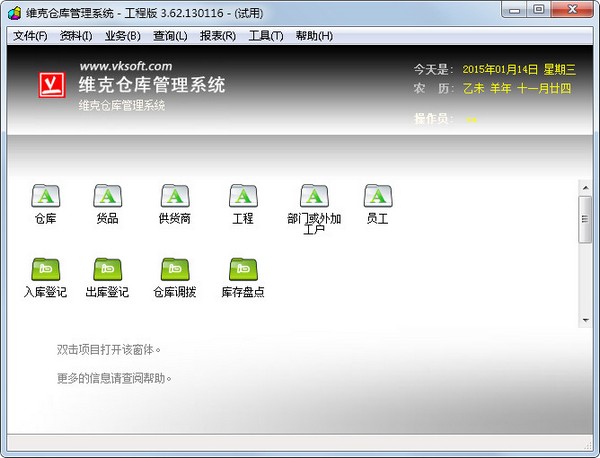Open the 资料(I) menu

[x=76, y=36]
